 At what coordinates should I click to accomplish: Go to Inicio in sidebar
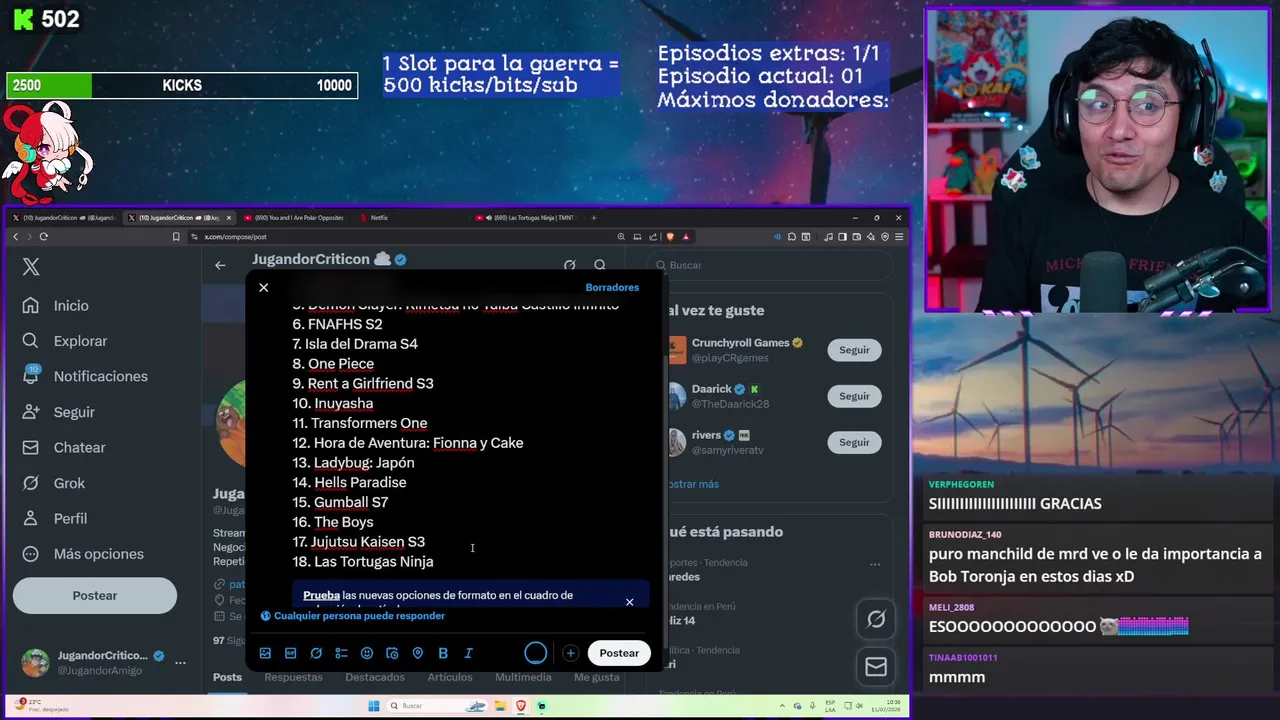(x=58, y=306)
